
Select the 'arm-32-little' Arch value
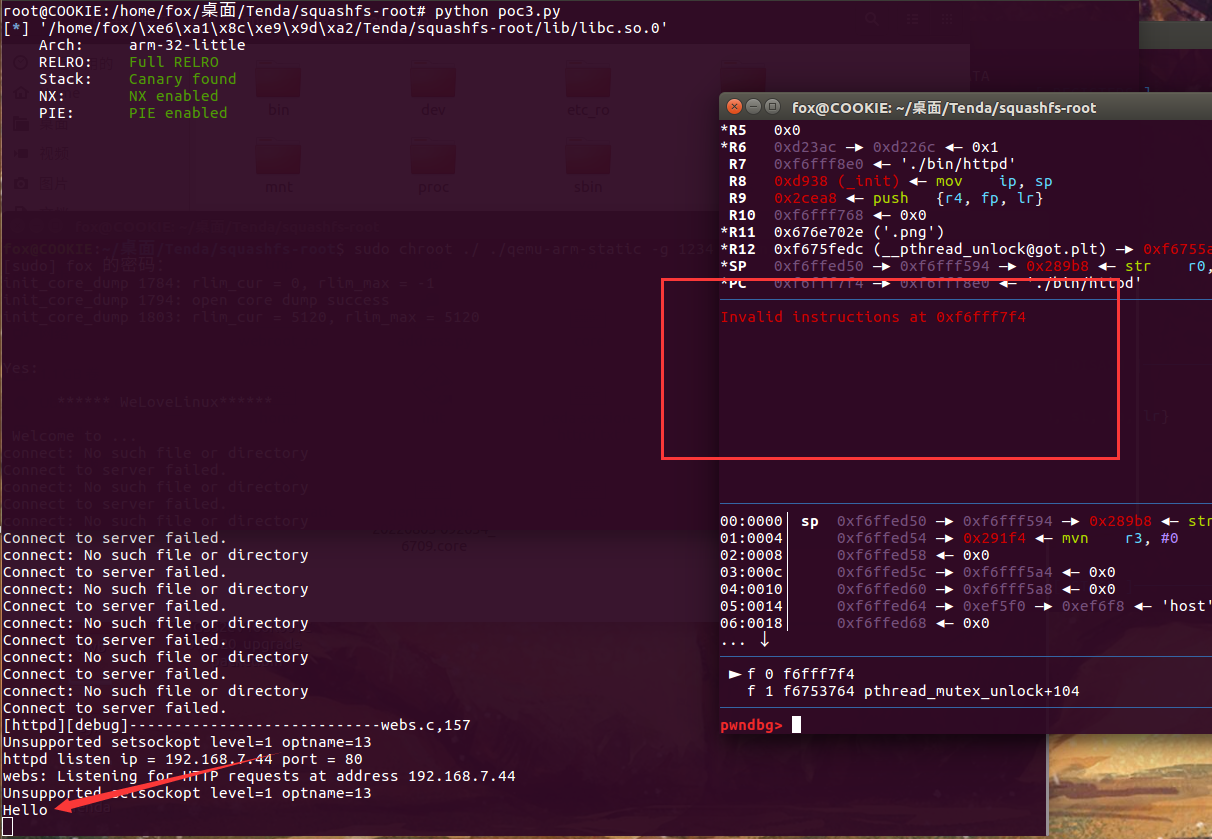pos(188,45)
